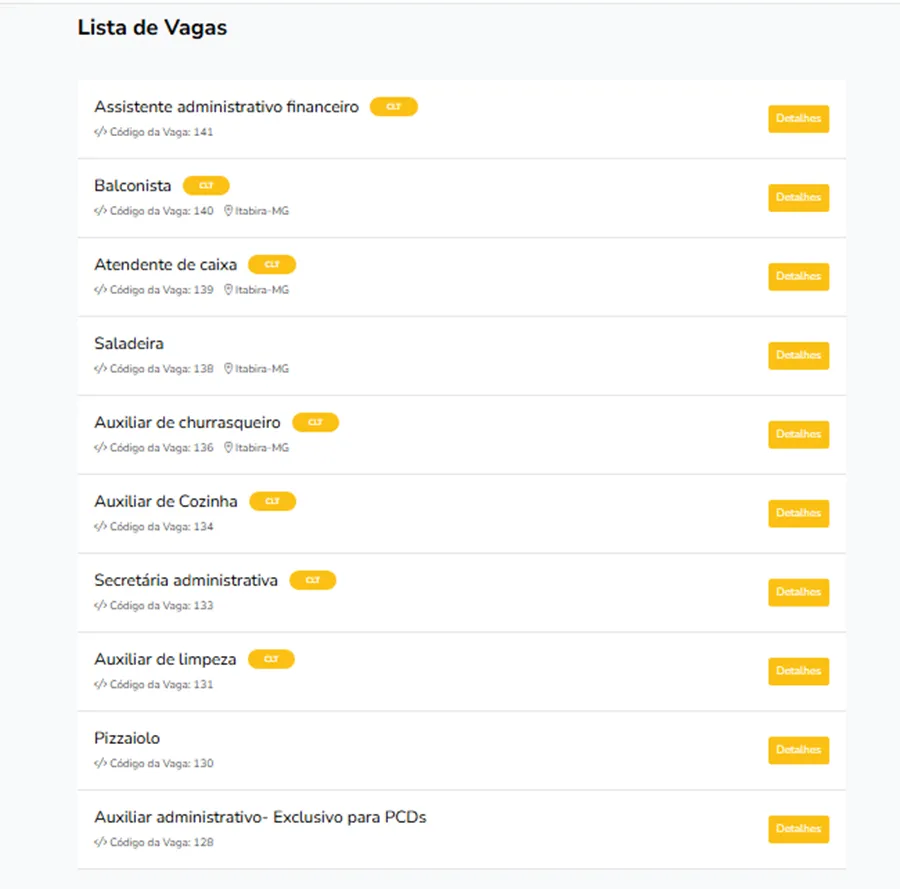Open Detalhes for Auxiliar de churrasqueiro

coord(798,434)
